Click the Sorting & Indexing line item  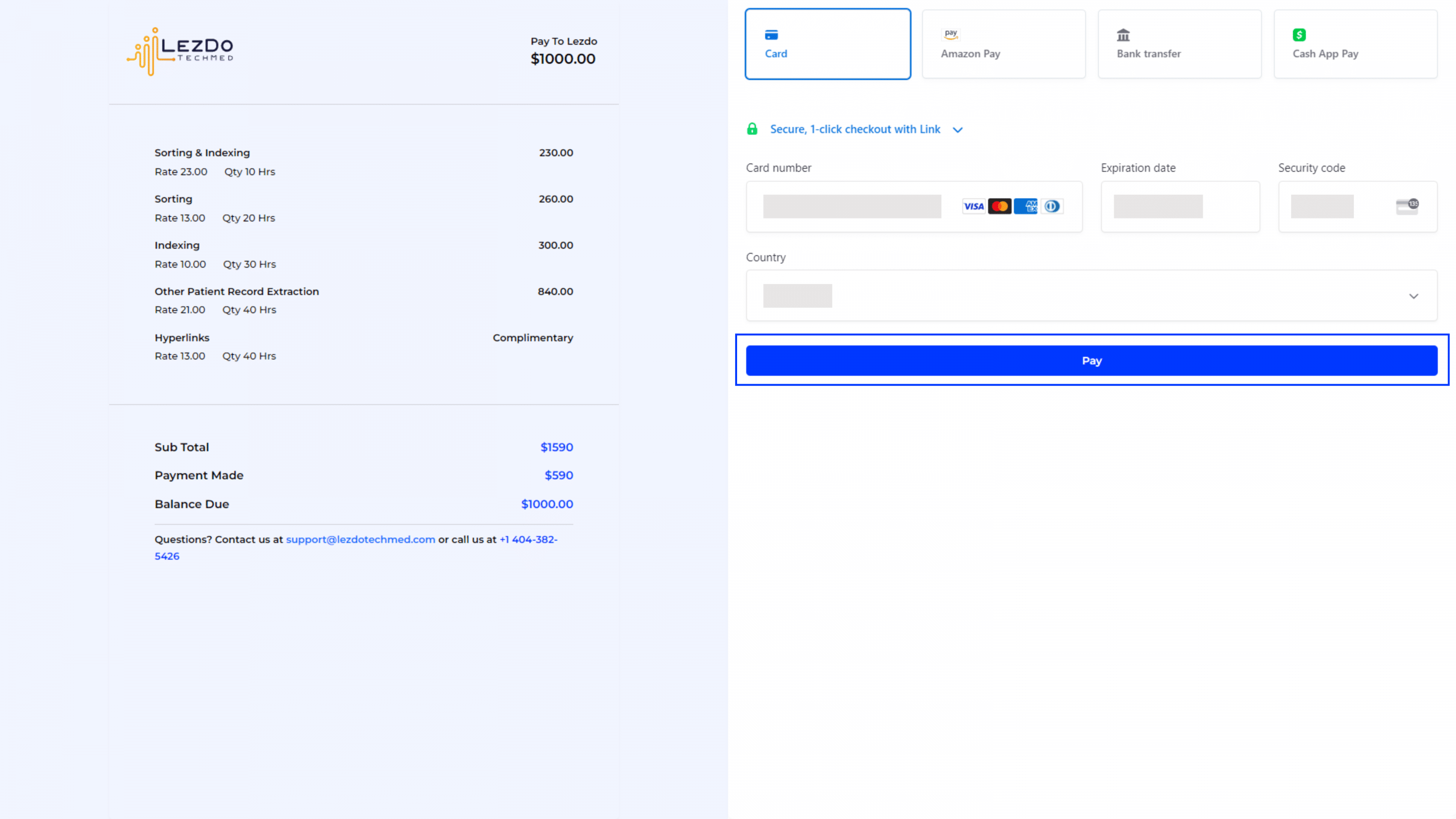point(202,153)
